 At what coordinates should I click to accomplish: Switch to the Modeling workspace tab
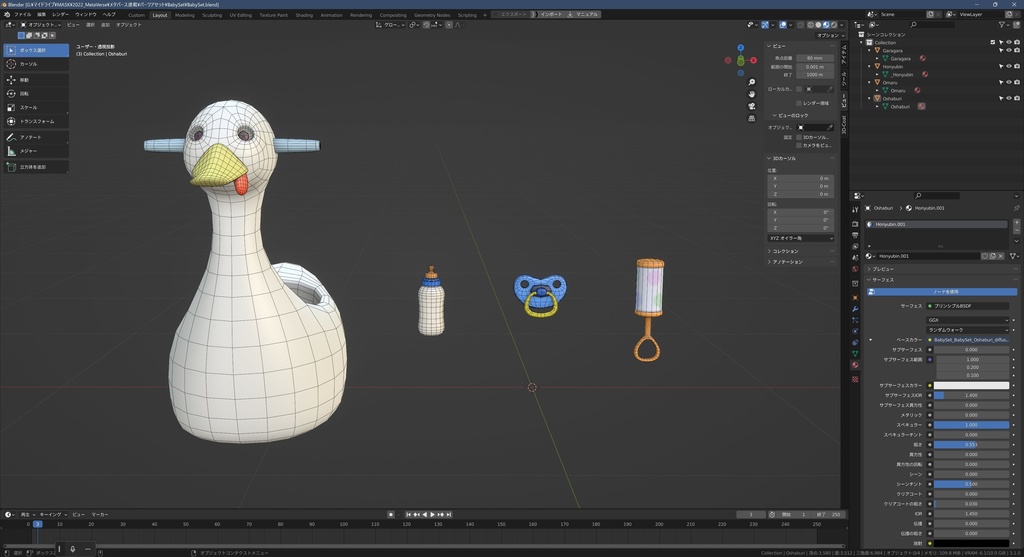(x=184, y=15)
